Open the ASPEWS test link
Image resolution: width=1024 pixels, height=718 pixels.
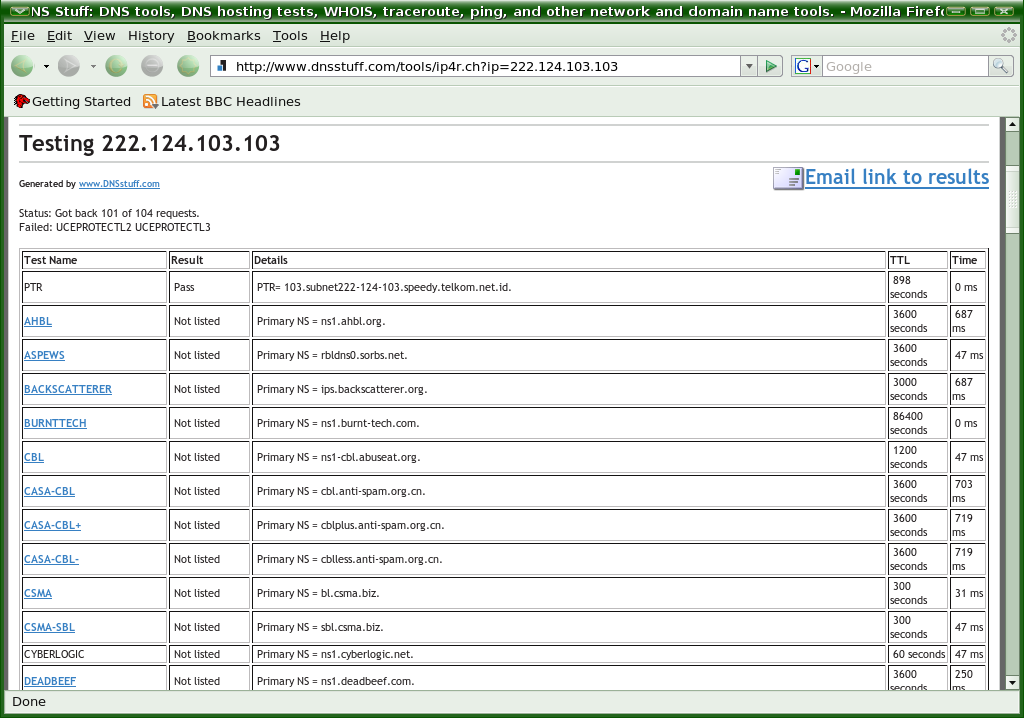coord(44,355)
